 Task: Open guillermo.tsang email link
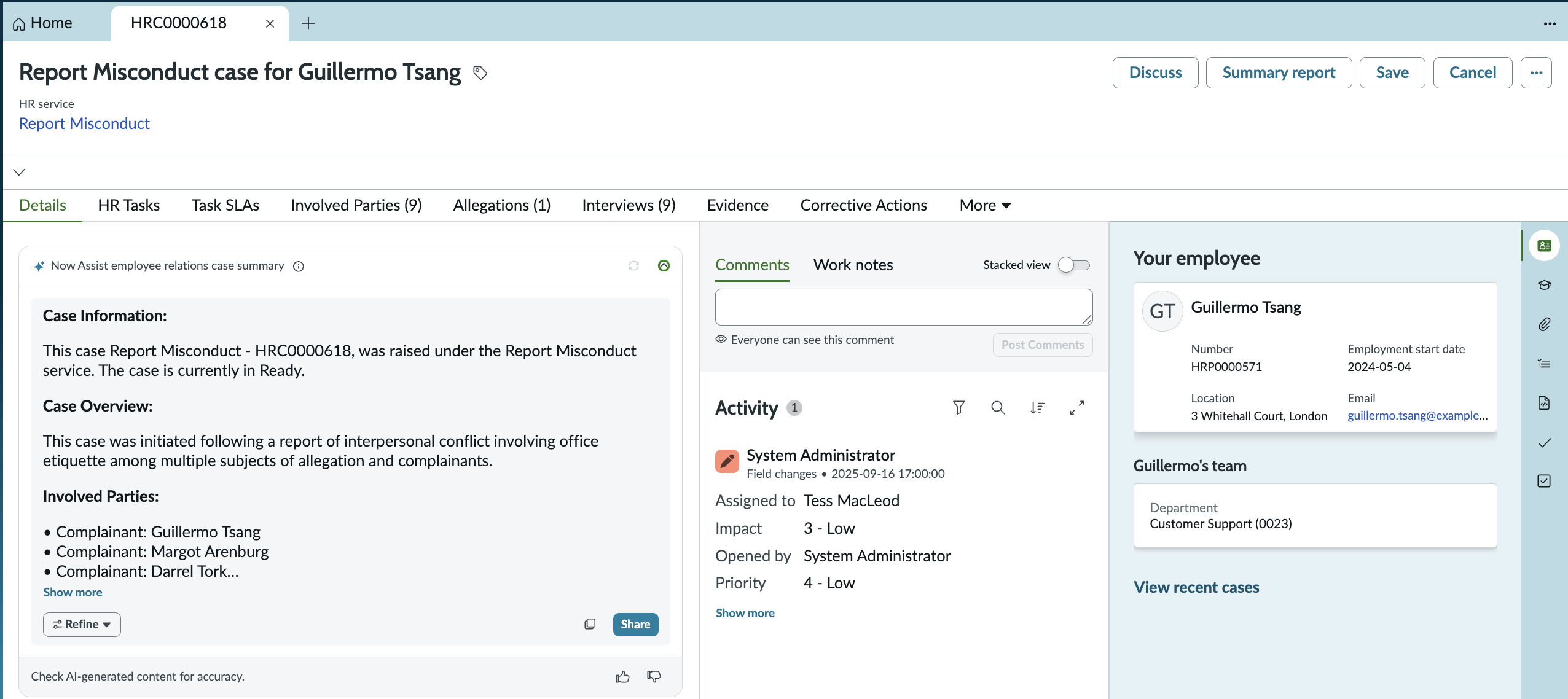tap(1417, 415)
